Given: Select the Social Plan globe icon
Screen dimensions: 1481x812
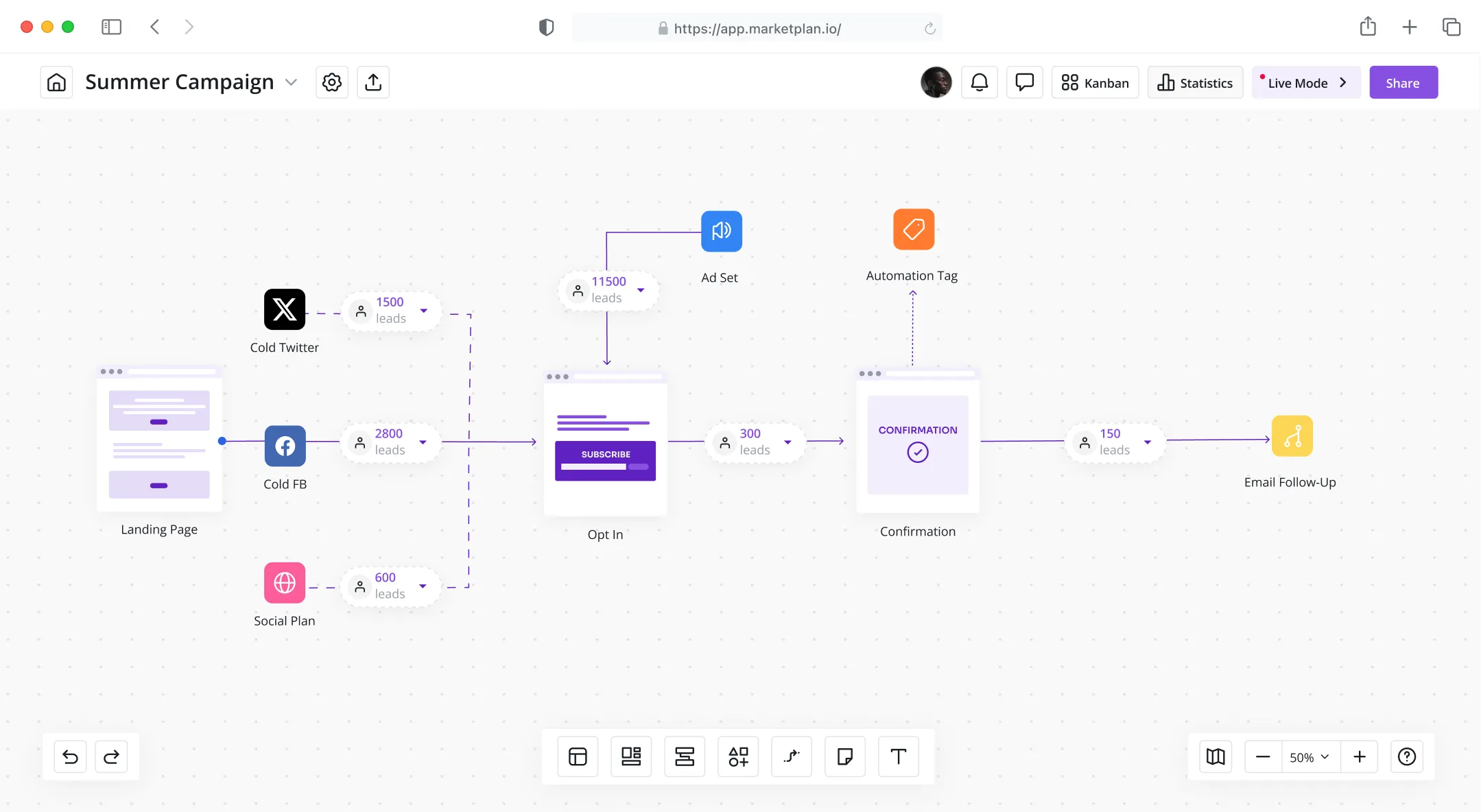Looking at the screenshot, I should click(285, 583).
